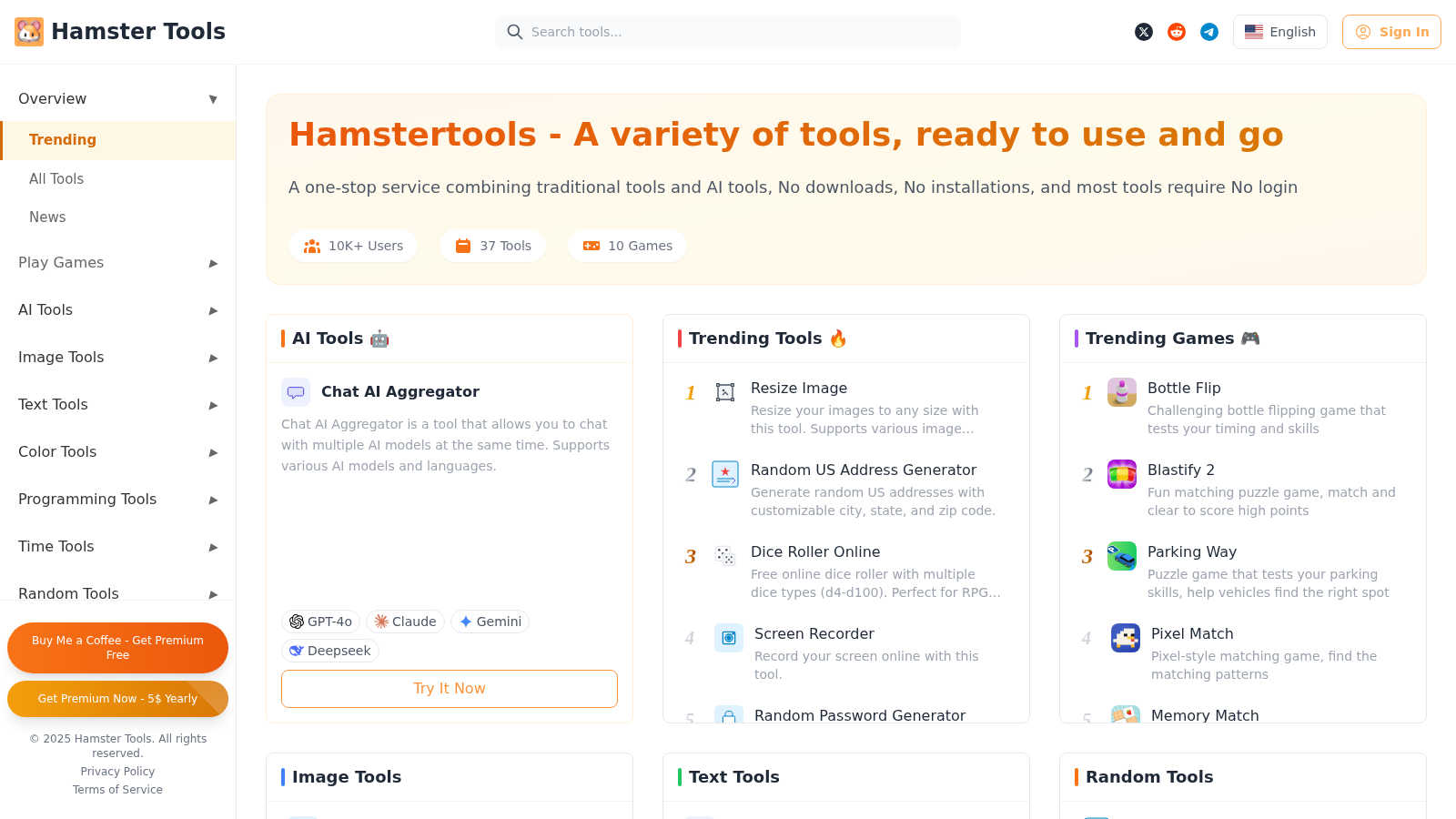Image resolution: width=1456 pixels, height=819 pixels.
Task: Select Trending in the sidebar
Action: coord(118,139)
